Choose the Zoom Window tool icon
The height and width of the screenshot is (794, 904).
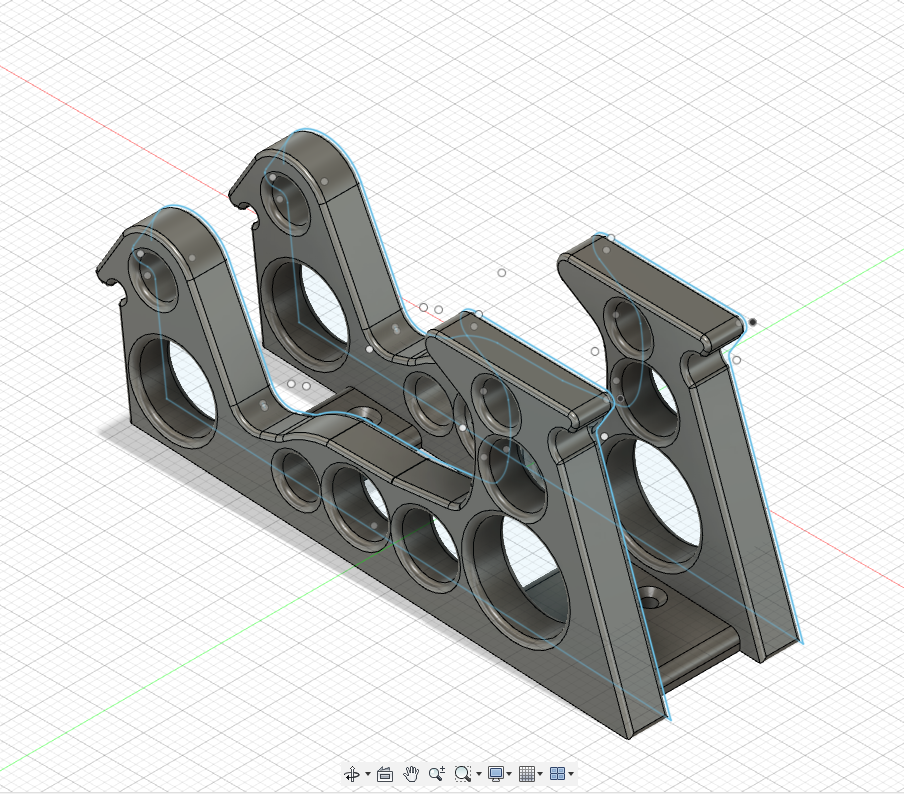462,774
